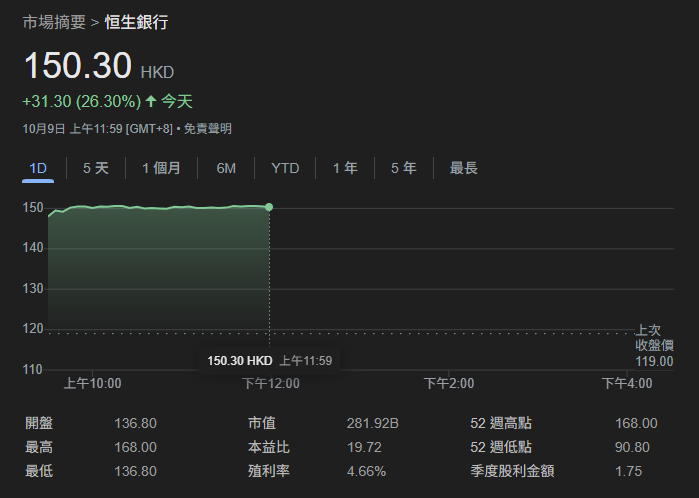Show the 最長 maximum range chart
The width and height of the screenshot is (699, 498).
coord(463,168)
